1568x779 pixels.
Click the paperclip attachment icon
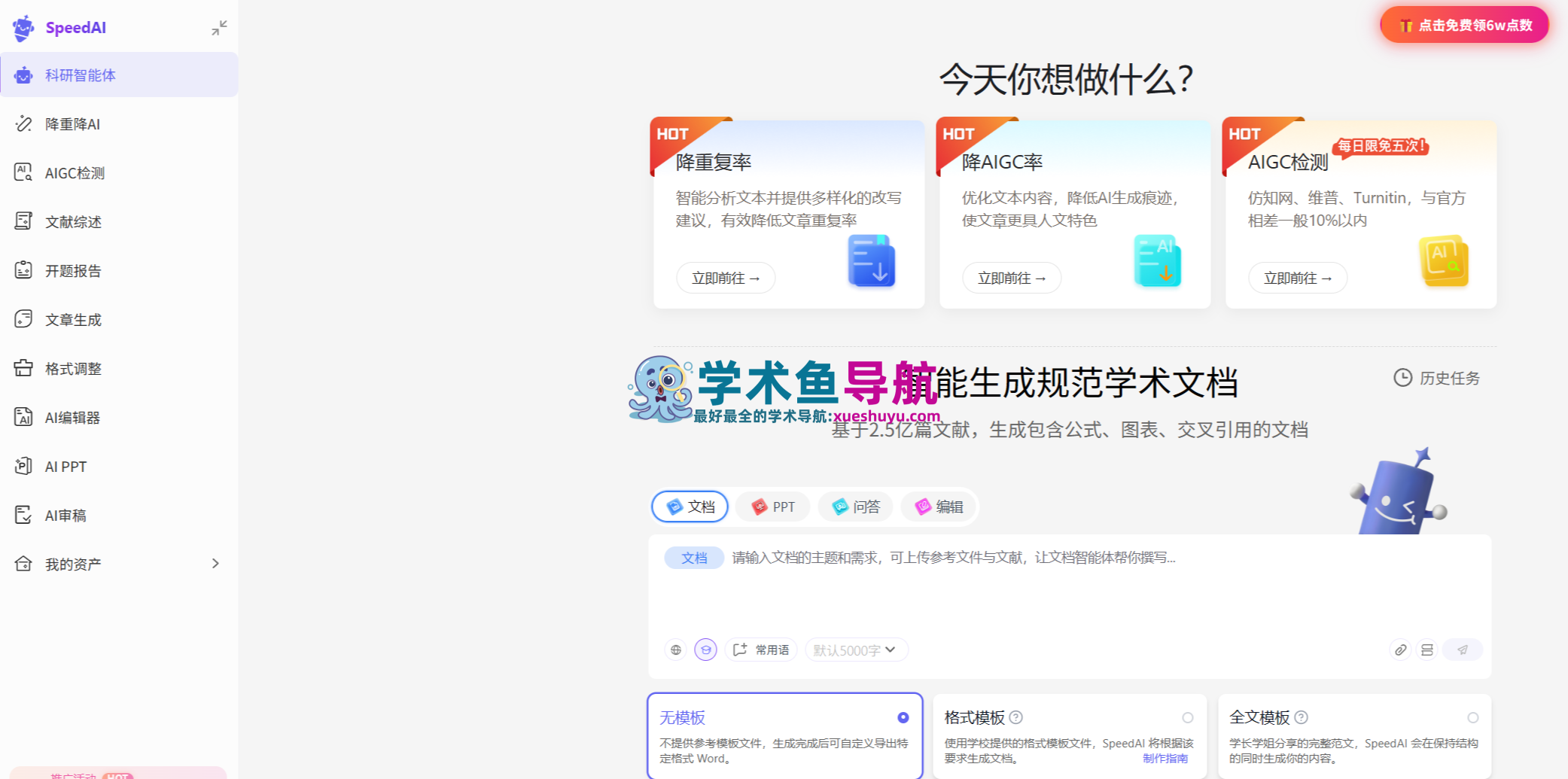(x=1400, y=649)
